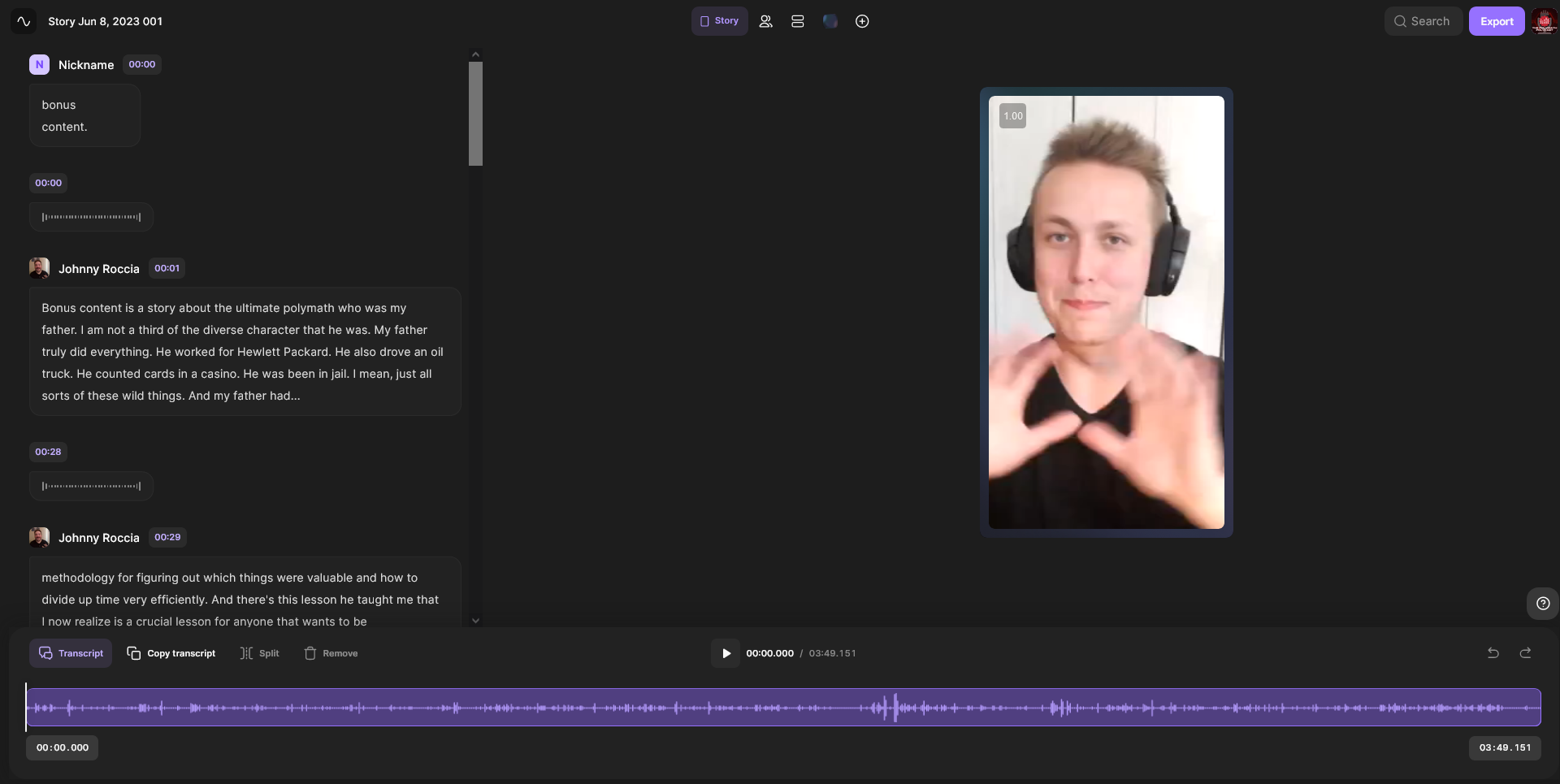The height and width of the screenshot is (784, 1560).
Task: Jump to Johnny Roccia 00:29 timestamp
Action: (x=167, y=538)
